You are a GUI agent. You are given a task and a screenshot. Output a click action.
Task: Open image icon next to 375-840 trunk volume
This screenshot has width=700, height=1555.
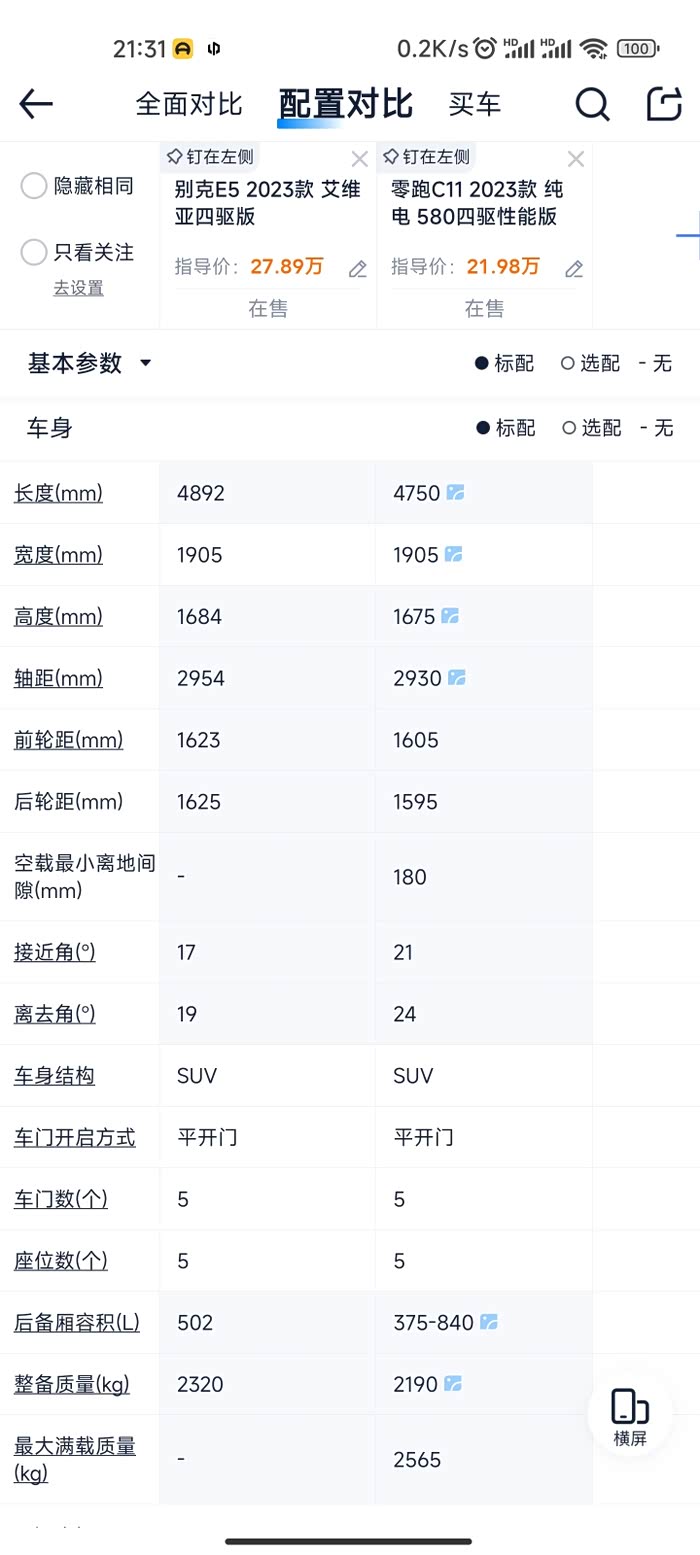489,1322
